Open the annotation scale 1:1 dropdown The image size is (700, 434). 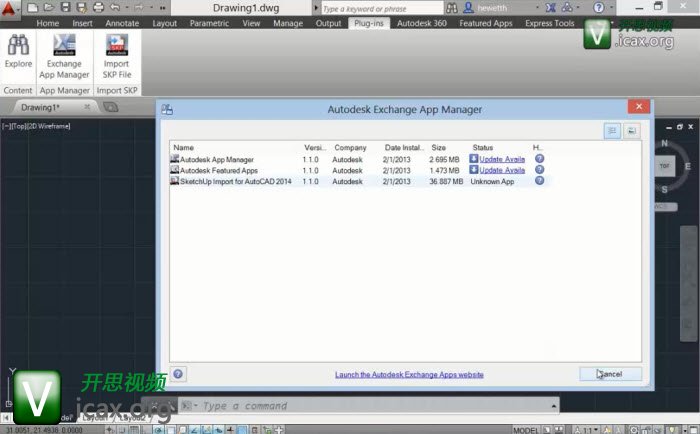589,430
